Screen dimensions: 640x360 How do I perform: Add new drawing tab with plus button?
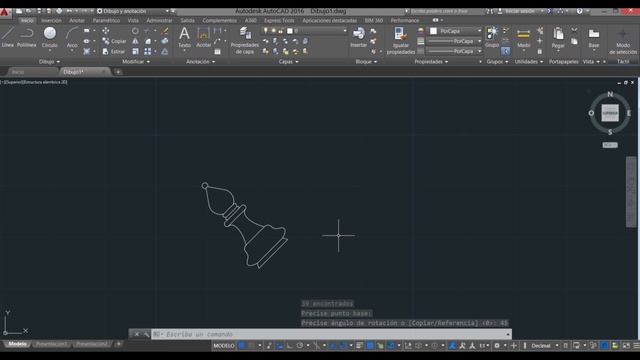[118, 72]
